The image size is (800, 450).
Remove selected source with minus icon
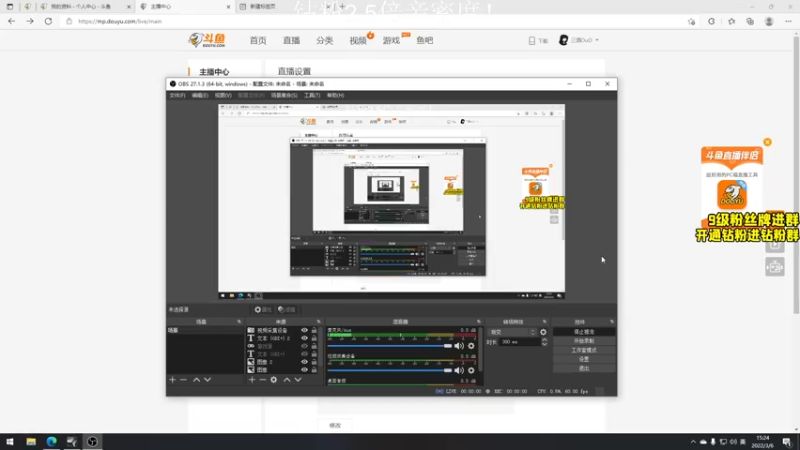pos(263,380)
